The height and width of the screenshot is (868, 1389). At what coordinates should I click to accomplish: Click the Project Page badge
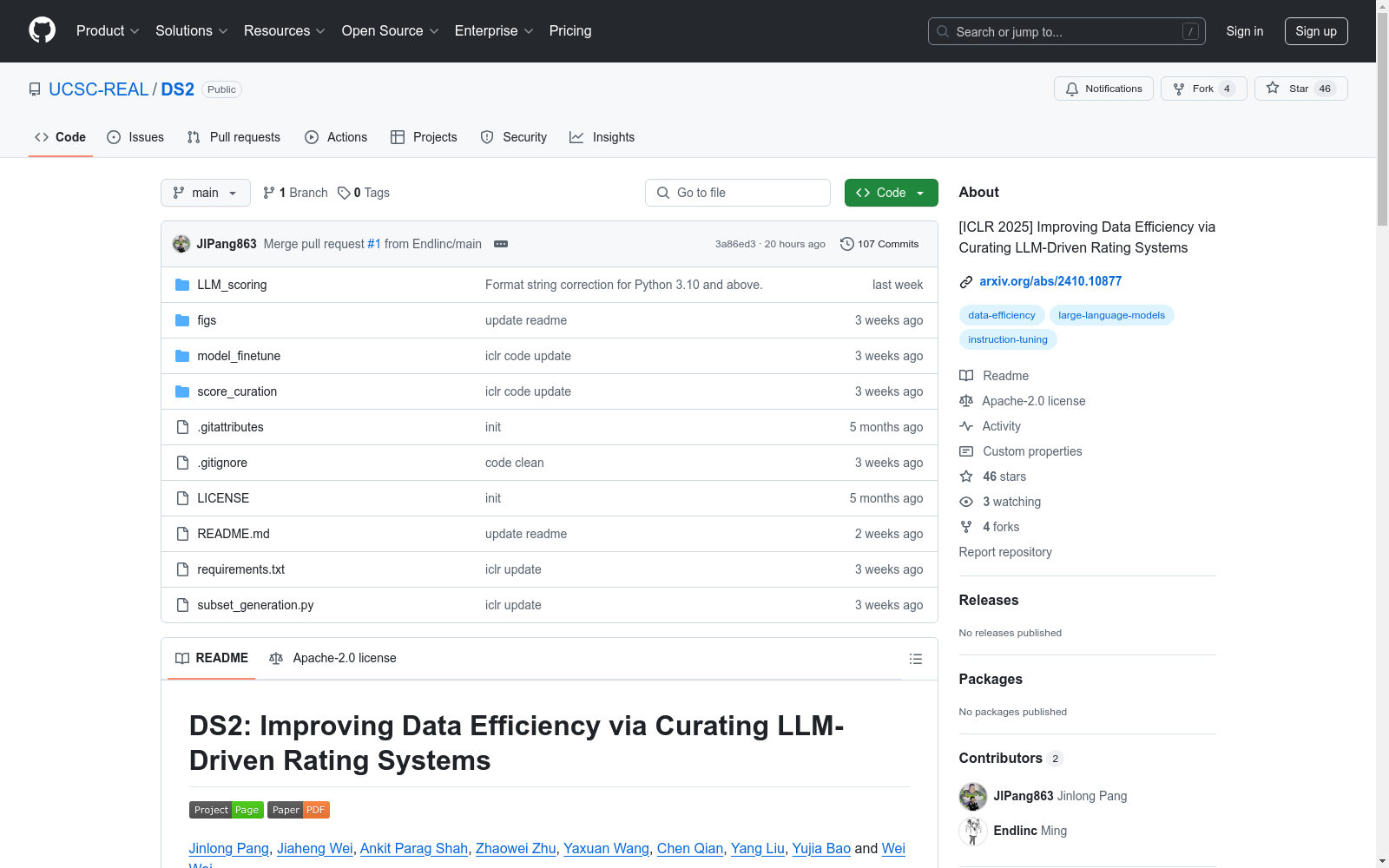(x=227, y=810)
